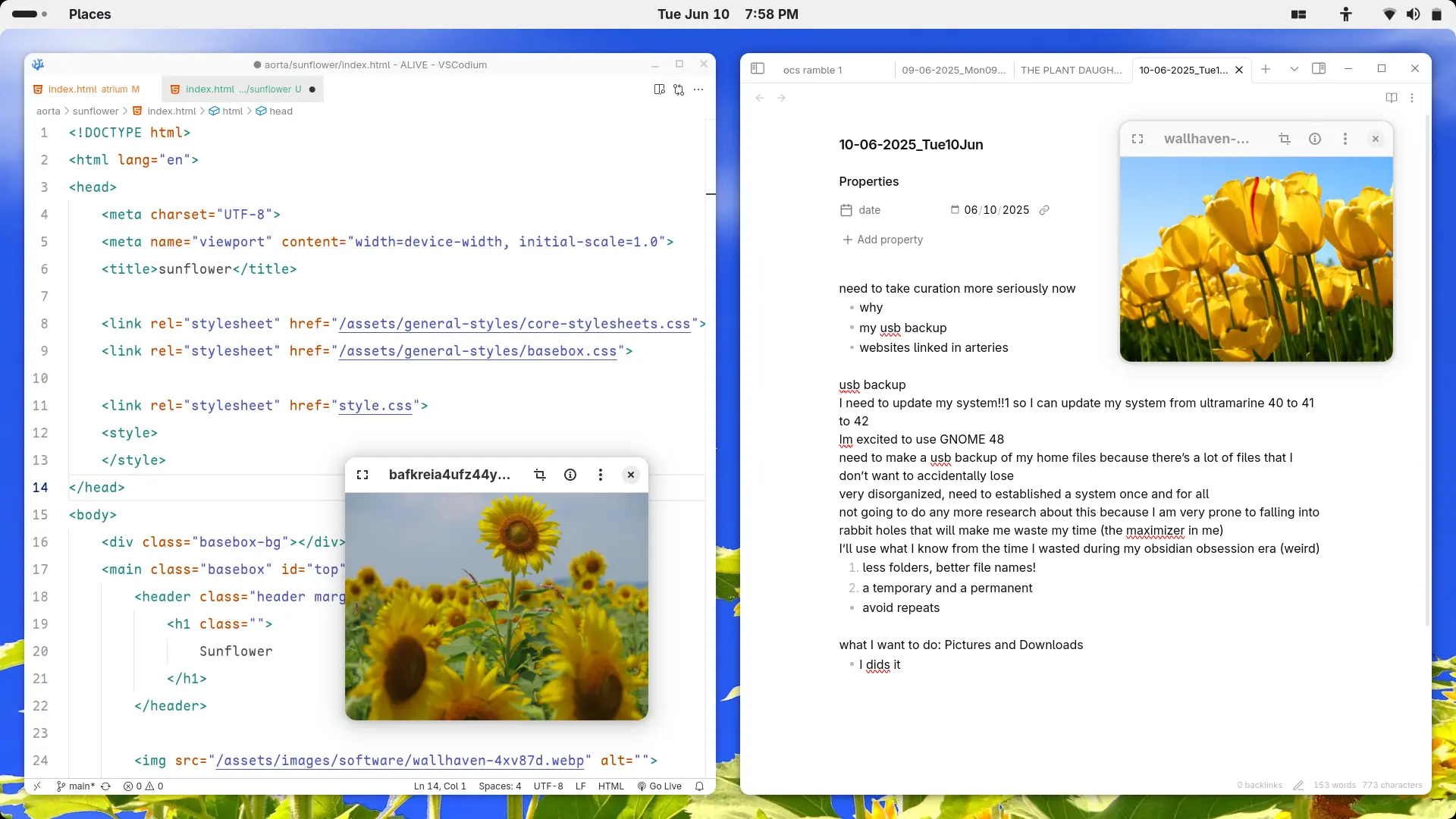This screenshot has height=819, width=1456.
Task: Click Go Live in status bar
Action: click(660, 786)
